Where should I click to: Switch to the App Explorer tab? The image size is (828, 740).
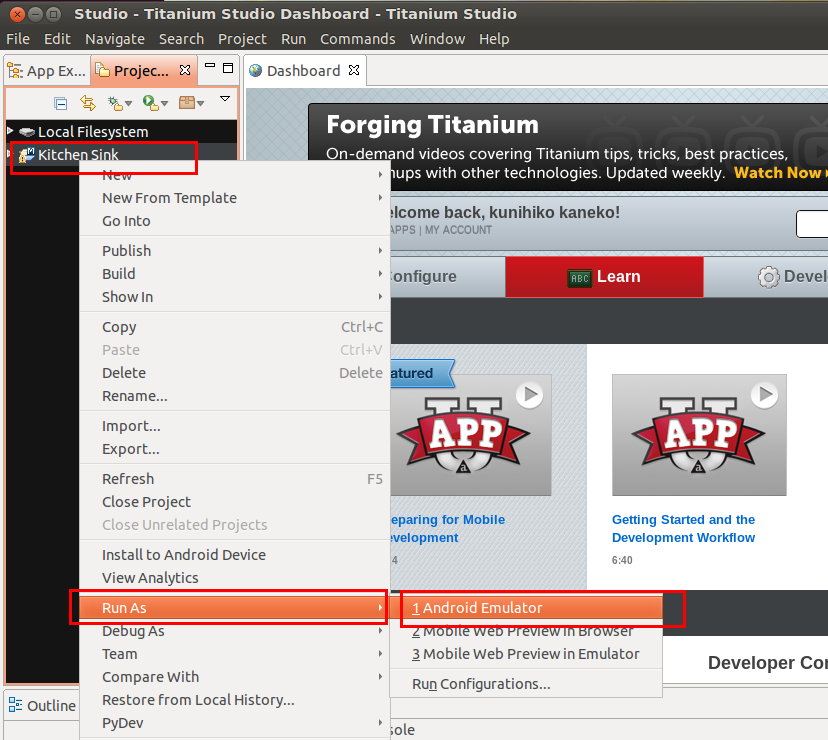[47, 71]
